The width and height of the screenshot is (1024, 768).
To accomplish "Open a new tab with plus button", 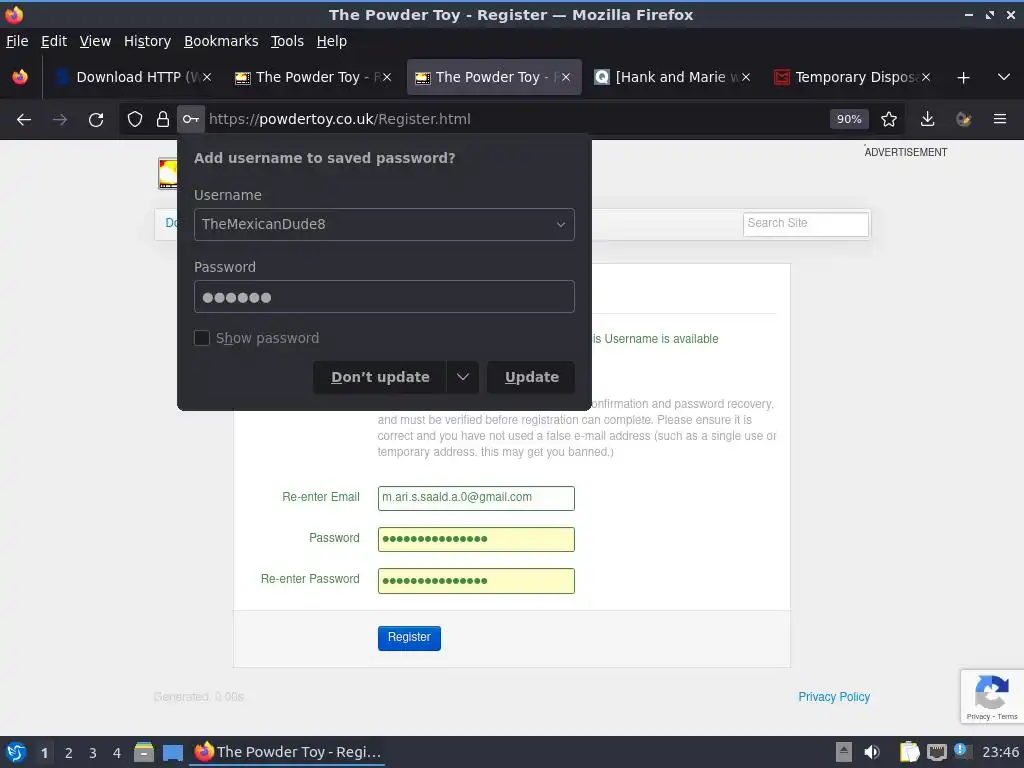I will pos(963,78).
